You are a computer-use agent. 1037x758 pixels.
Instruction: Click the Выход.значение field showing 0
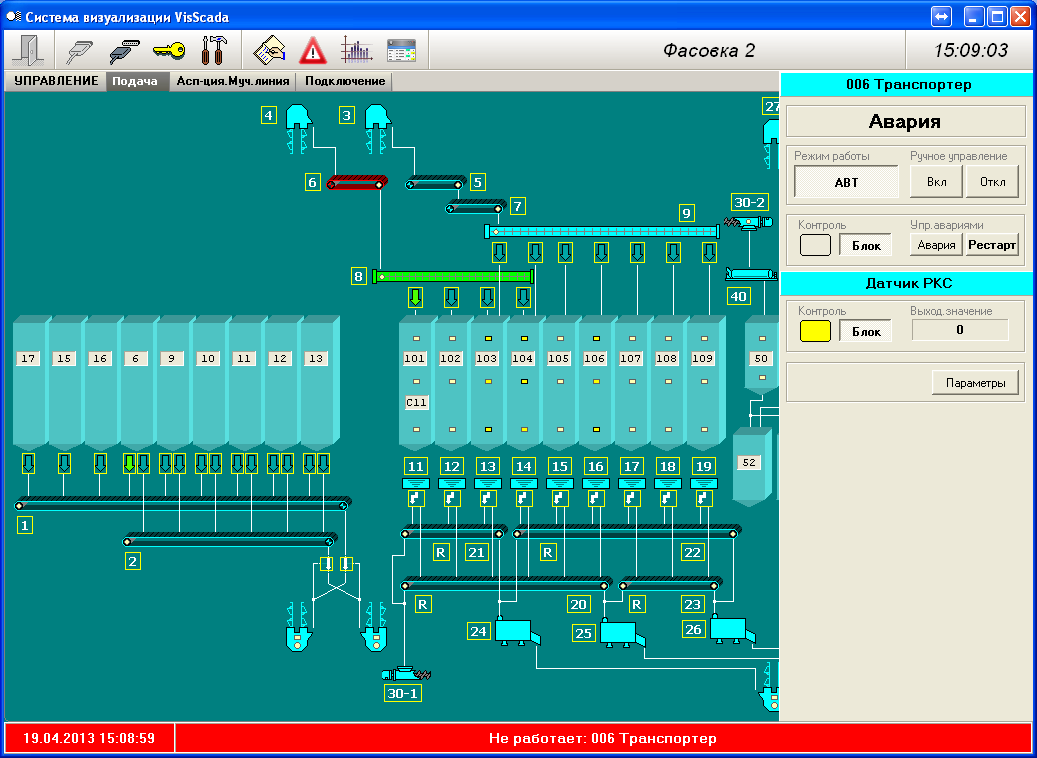coord(960,330)
